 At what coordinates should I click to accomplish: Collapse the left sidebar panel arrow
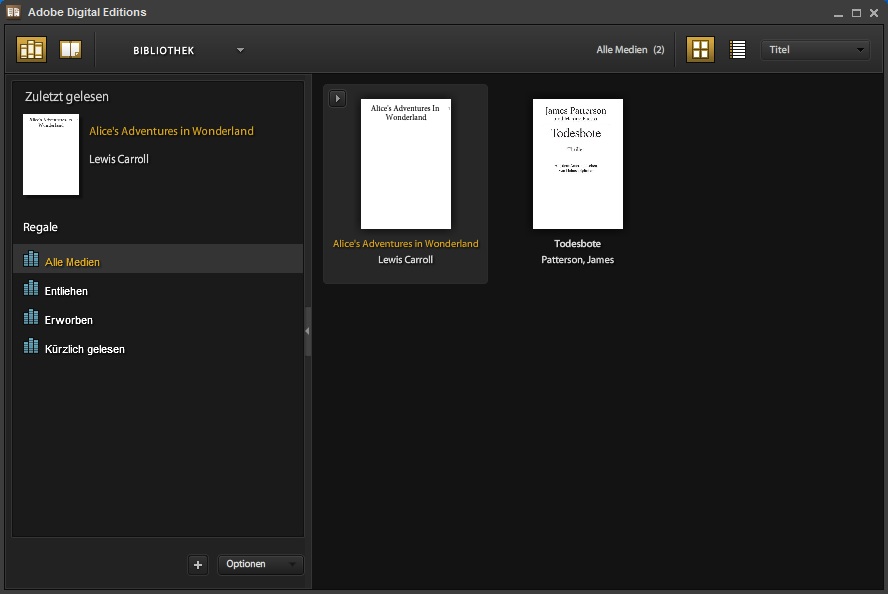(x=308, y=331)
